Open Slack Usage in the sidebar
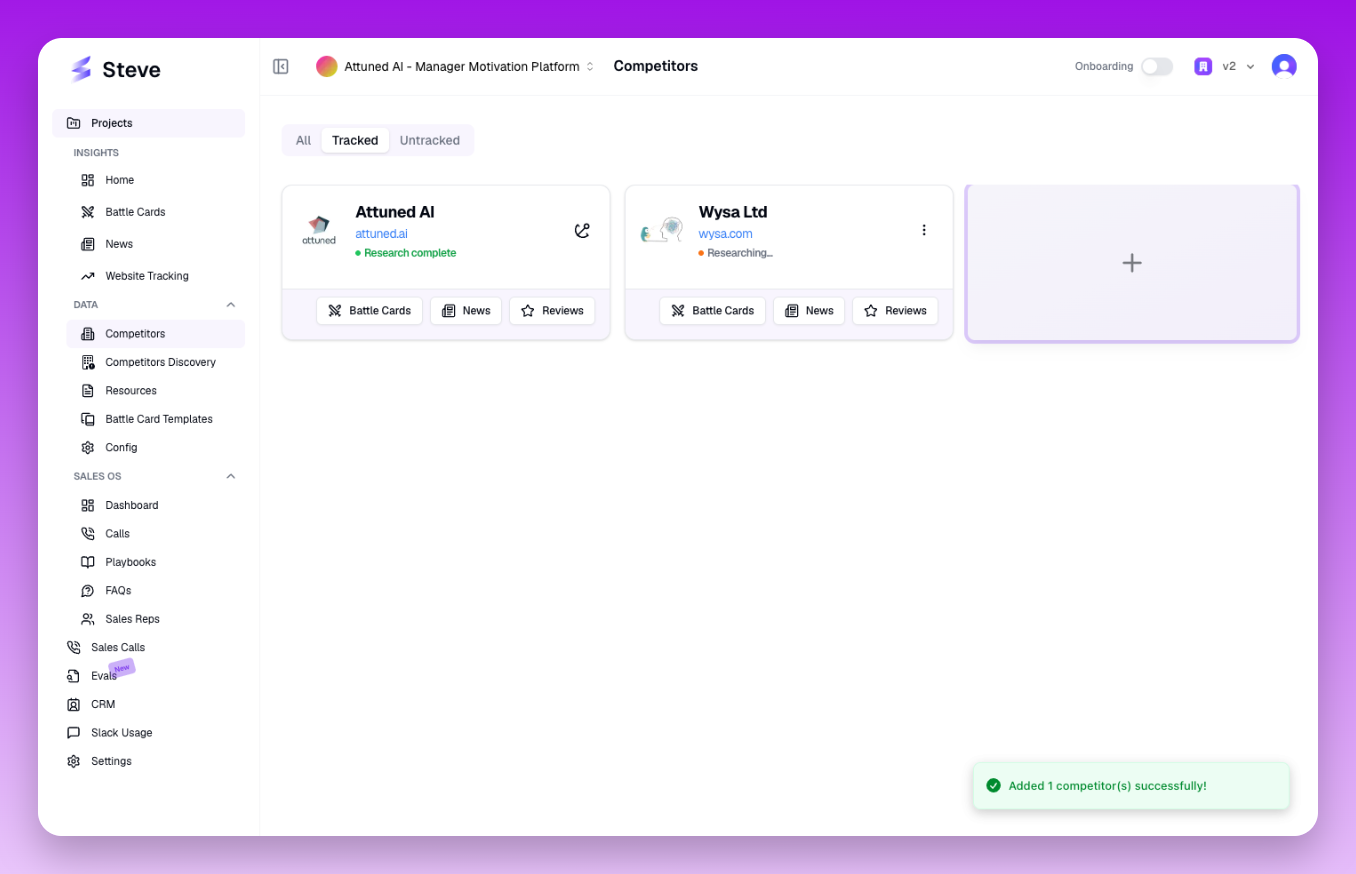The width and height of the screenshot is (1356, 874). (121, 733)
